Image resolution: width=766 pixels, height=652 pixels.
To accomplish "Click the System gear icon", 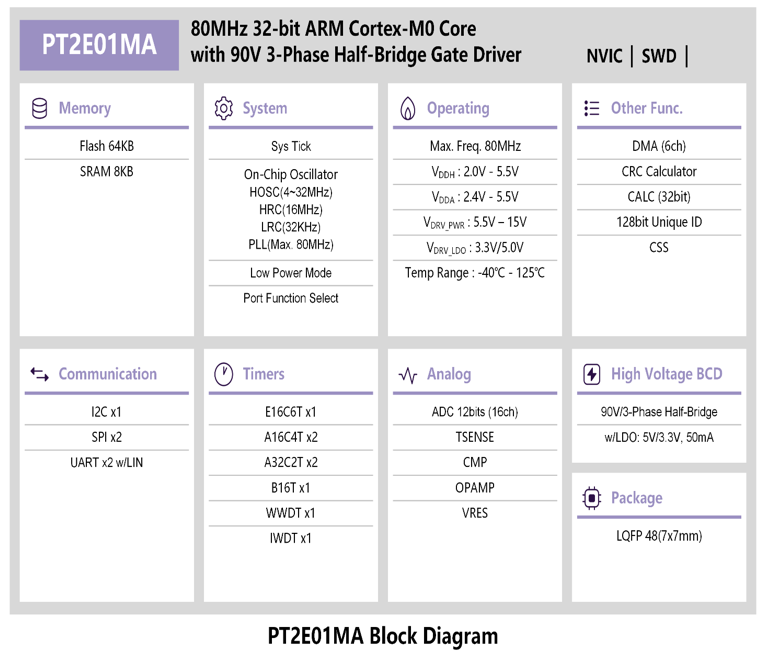I will [224, 109].
